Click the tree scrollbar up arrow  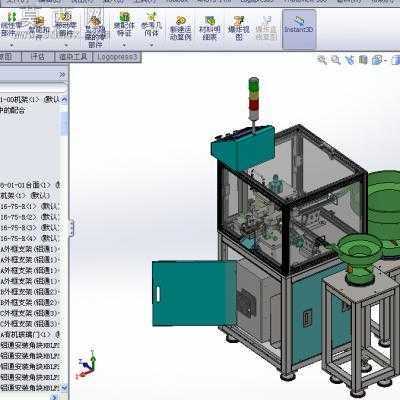[64, 99]
